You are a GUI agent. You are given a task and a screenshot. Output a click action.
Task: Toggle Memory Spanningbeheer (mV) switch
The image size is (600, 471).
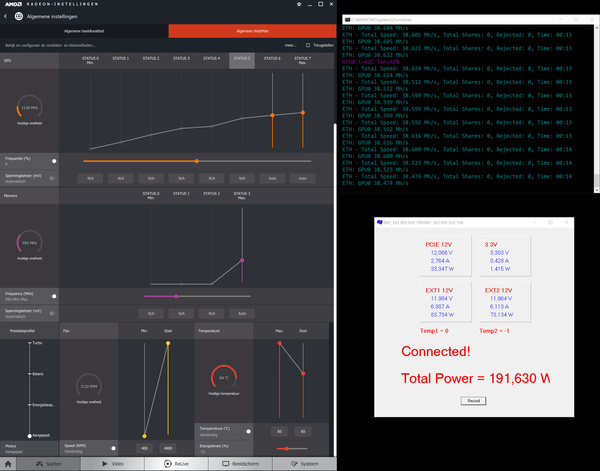[x=52, y=313]
